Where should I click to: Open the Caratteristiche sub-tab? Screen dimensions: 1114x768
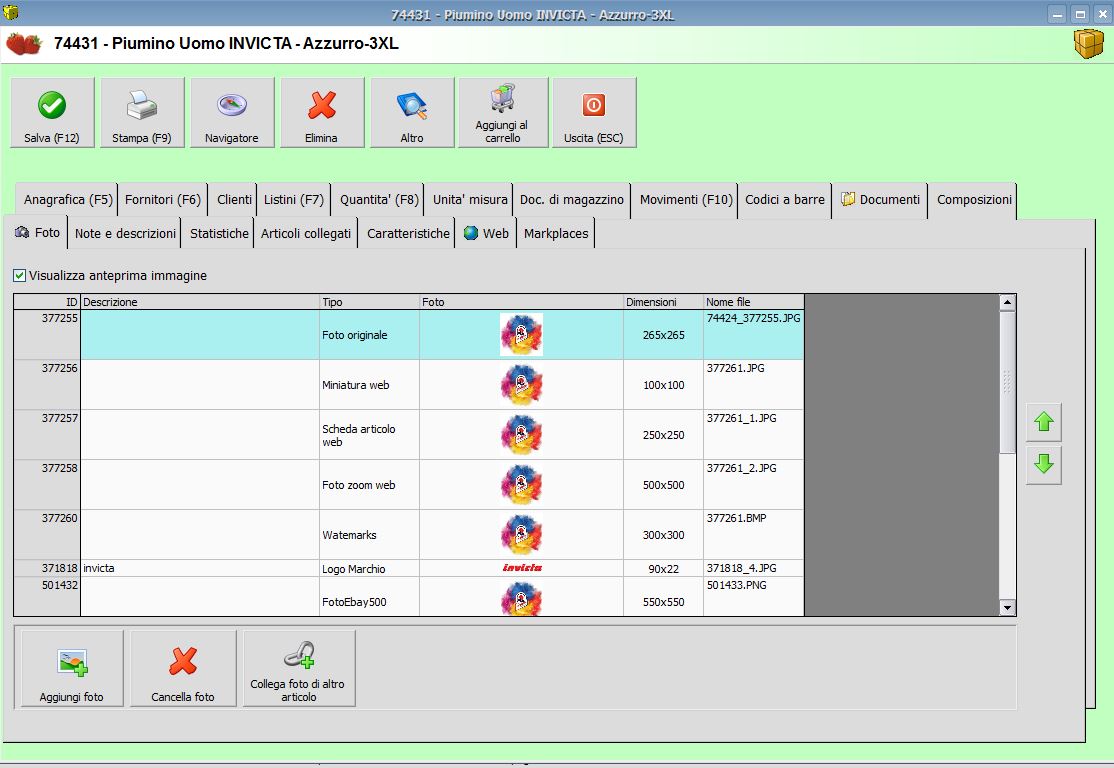[x=408, y=233]
